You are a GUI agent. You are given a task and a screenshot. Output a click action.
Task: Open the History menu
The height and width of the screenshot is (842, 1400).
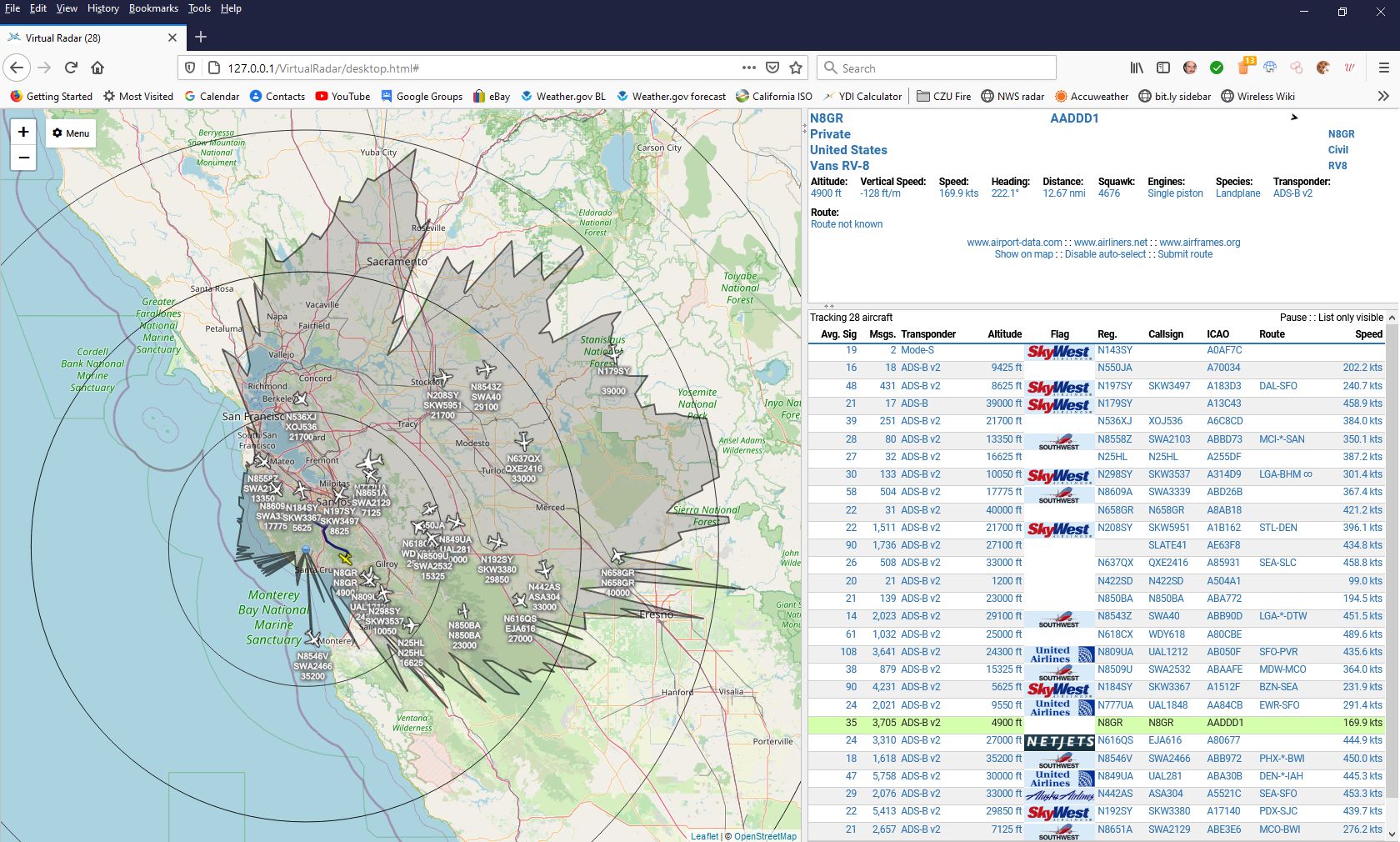(x=102, y=8)
